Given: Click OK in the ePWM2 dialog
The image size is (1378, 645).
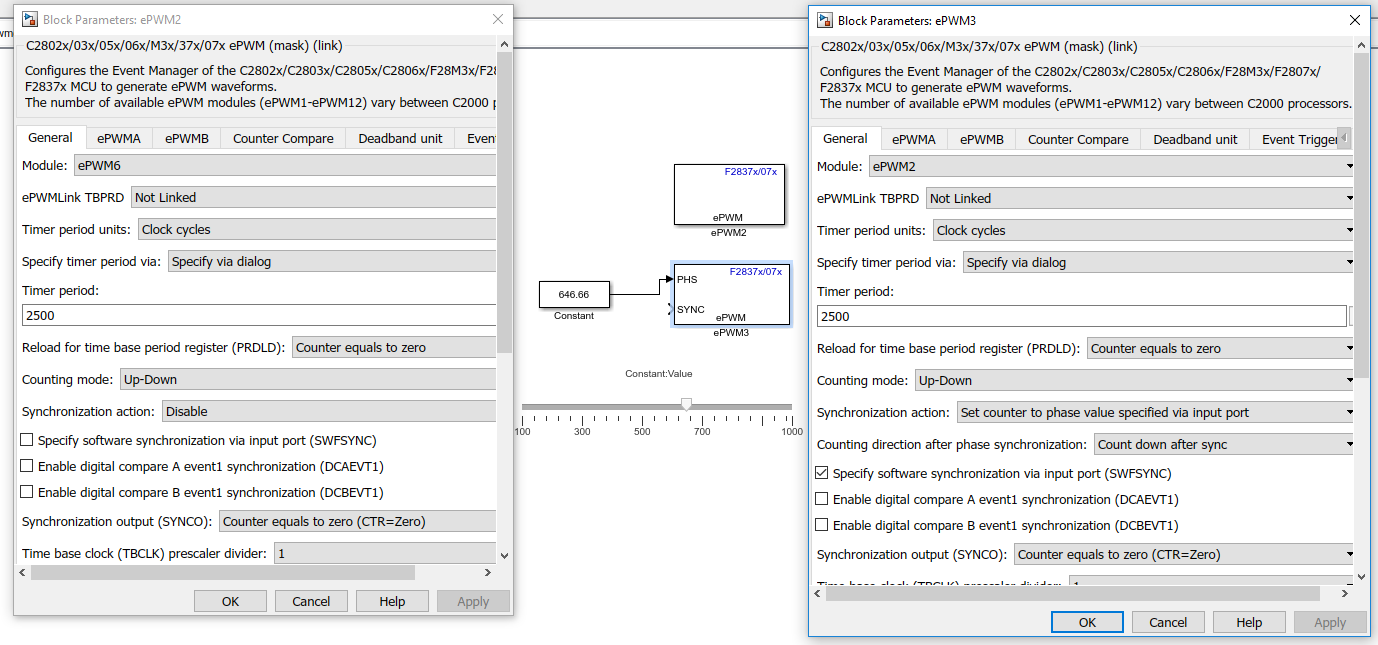Looking at the screenshot, I should [230, 601].
